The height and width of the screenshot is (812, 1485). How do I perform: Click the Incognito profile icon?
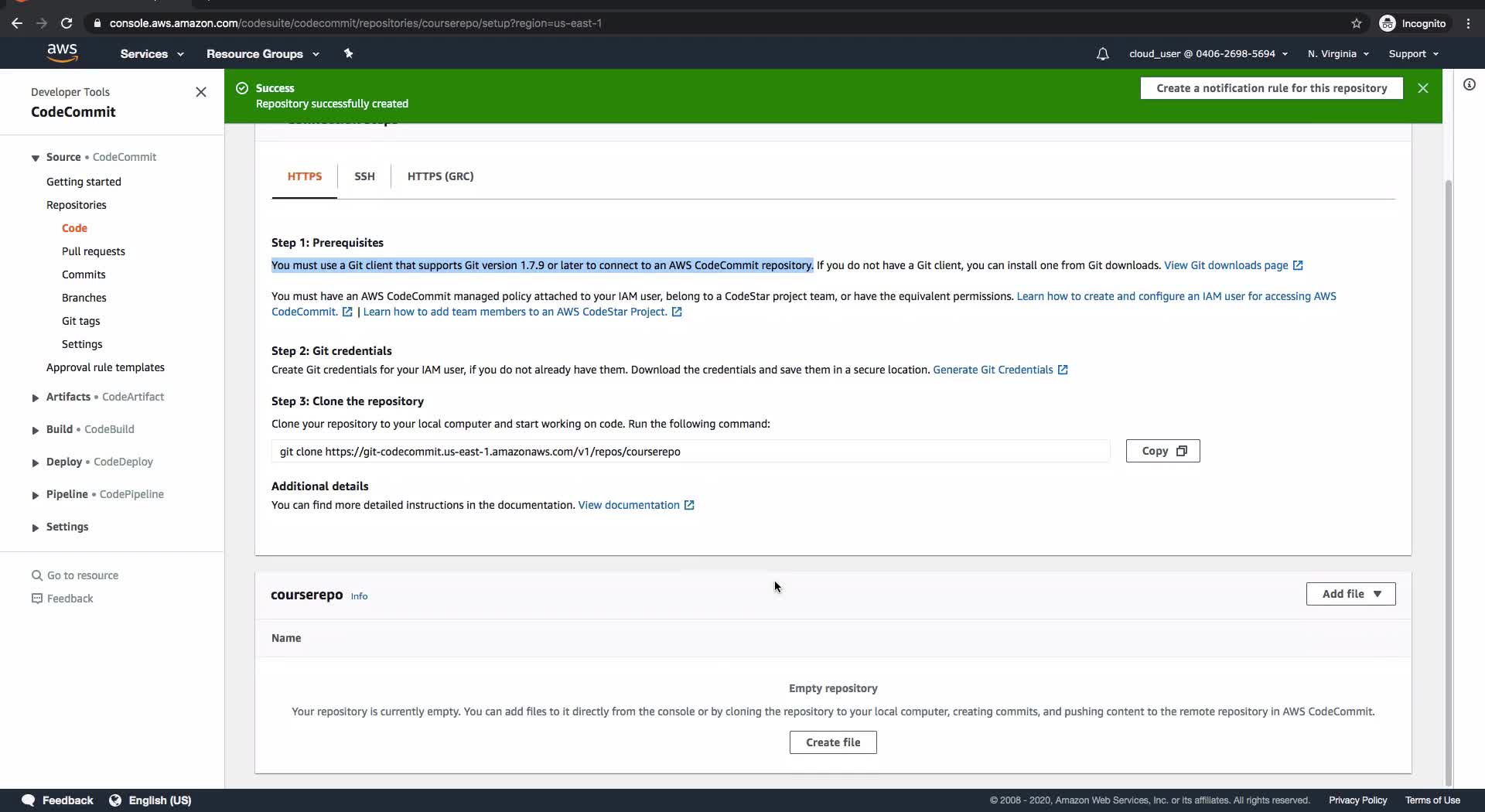[1387, 23]
